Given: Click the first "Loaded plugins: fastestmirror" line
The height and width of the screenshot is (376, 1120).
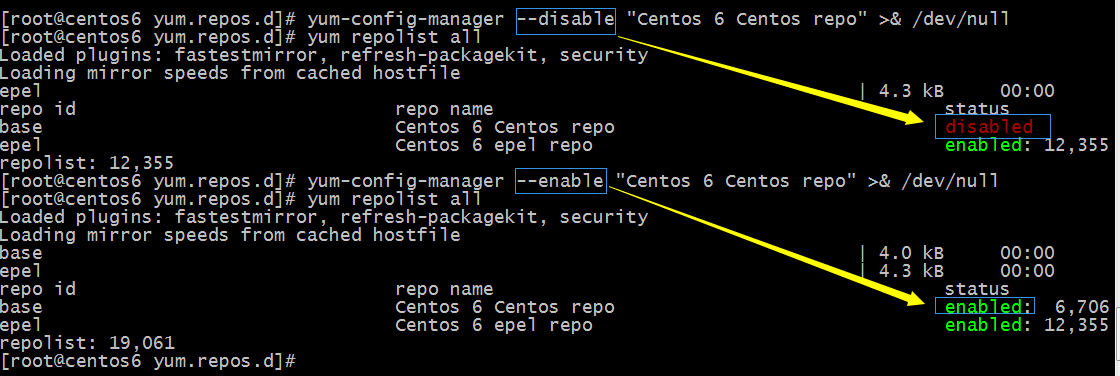Looking at the screenshot, I should click(324, 55).
